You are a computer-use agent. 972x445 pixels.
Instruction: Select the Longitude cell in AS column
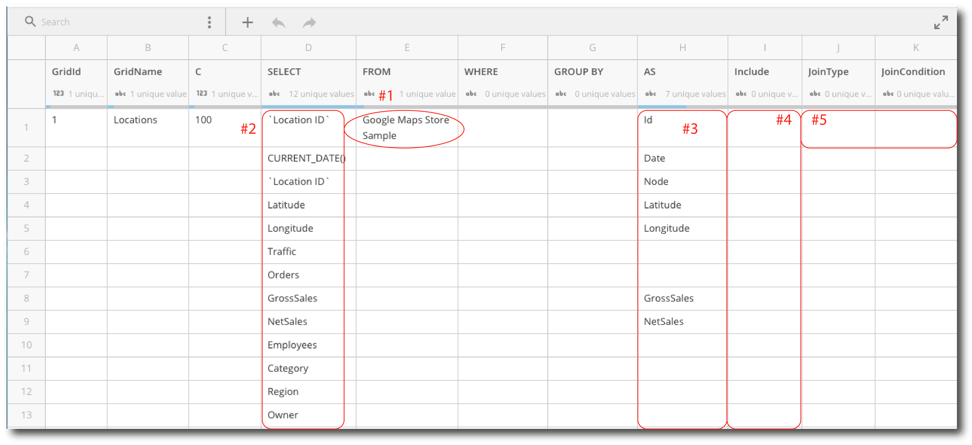683,229
